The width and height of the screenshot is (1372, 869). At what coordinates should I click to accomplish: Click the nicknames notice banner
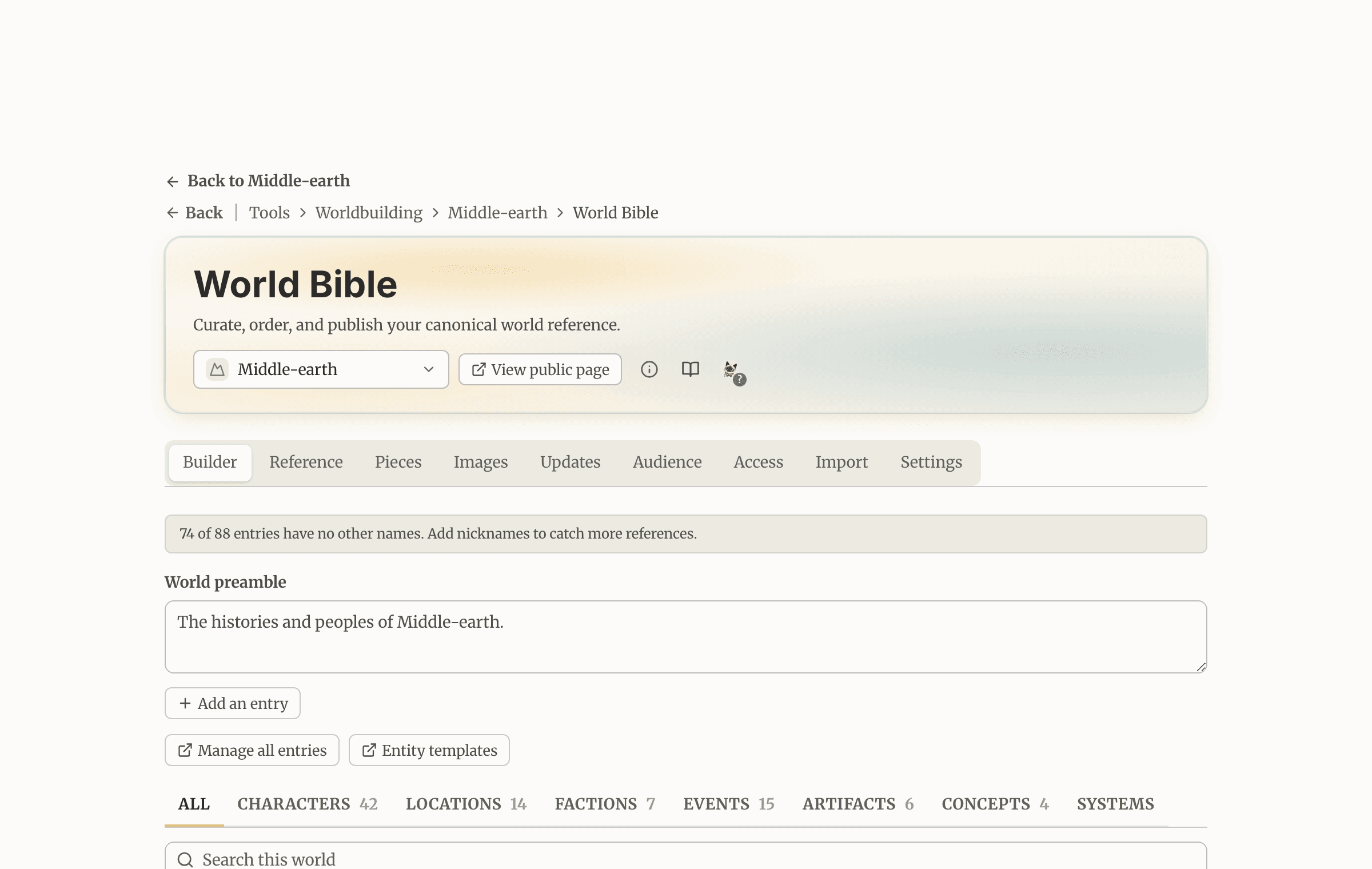tap(686, 534)
